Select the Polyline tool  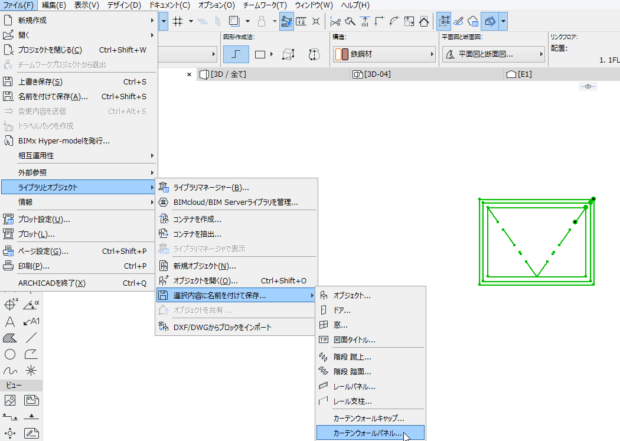(31, 354)
